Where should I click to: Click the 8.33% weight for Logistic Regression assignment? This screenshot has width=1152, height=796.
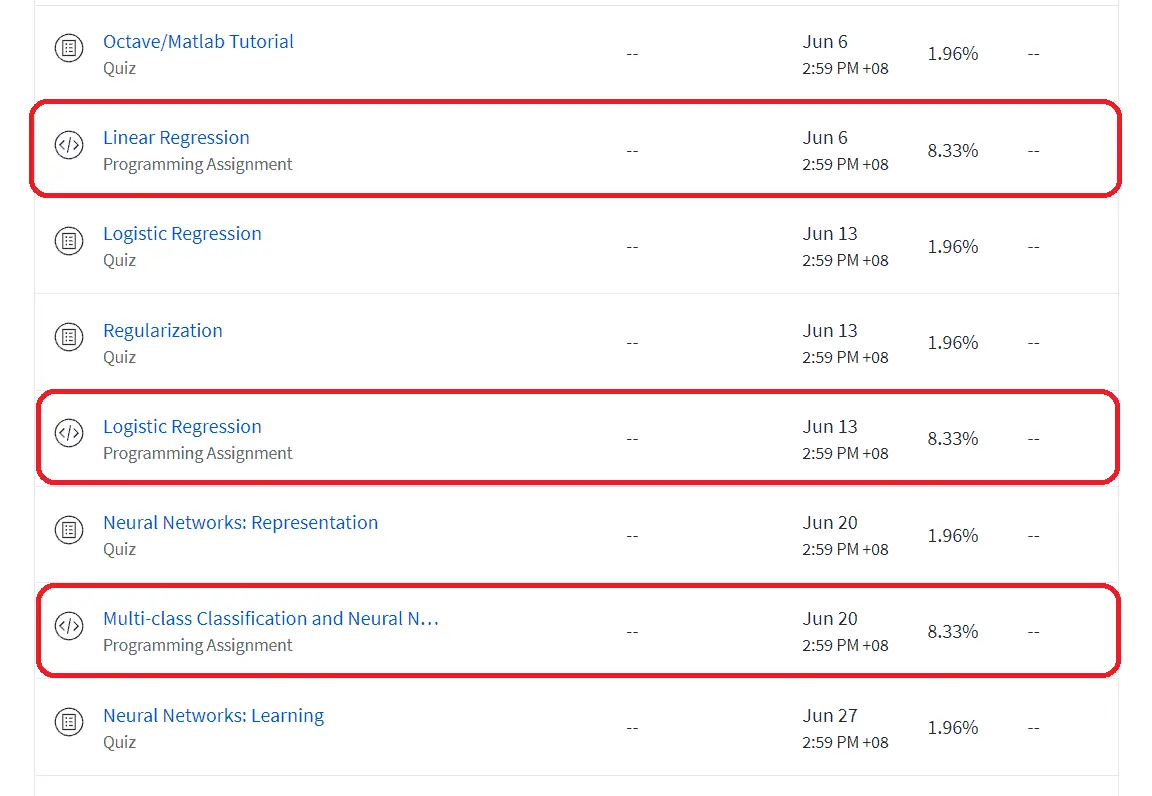point(951,438)
